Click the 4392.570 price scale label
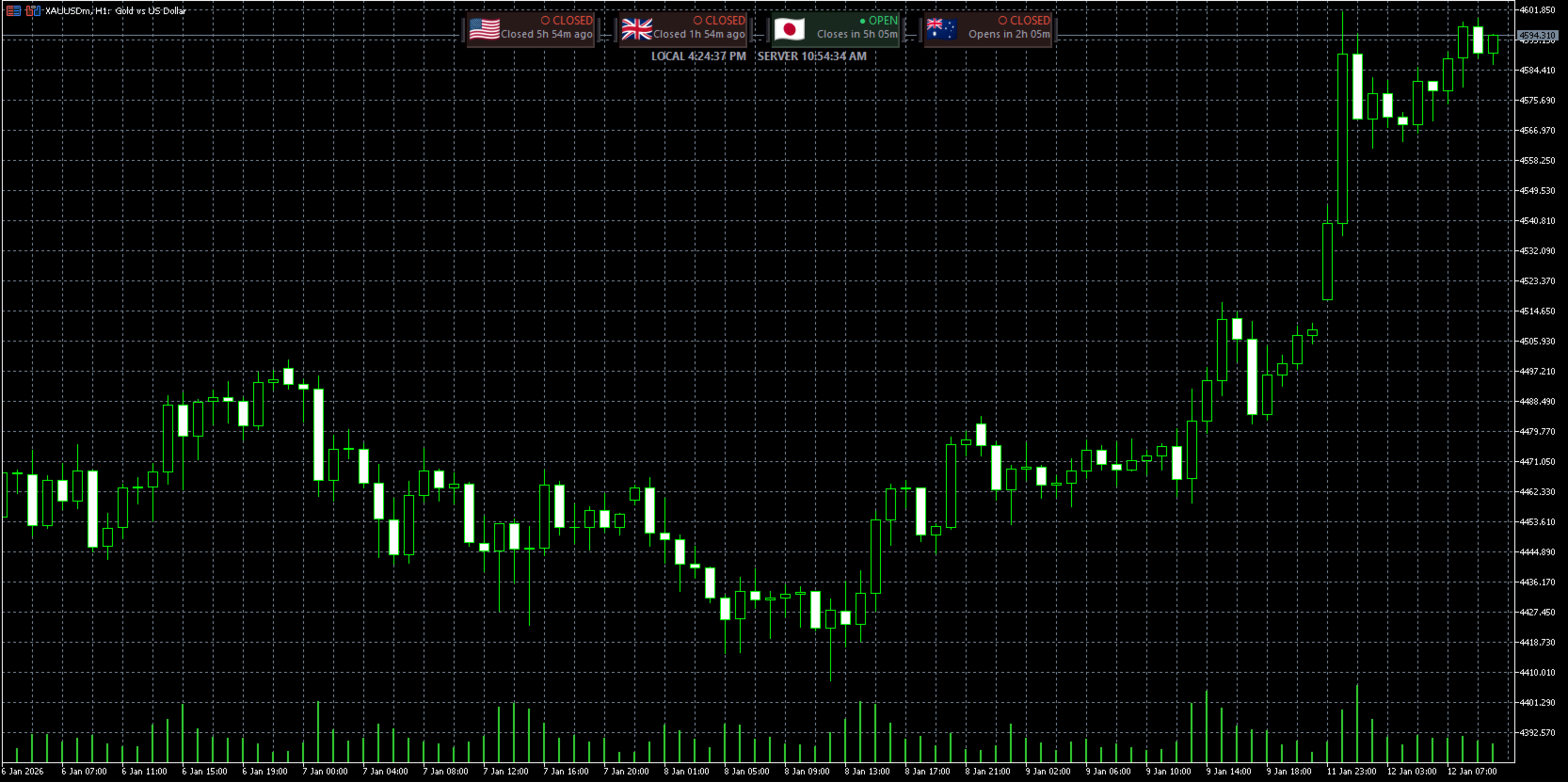This screenshot has height=782, width=1568. pyautogui.click(x=1537, y=733)
